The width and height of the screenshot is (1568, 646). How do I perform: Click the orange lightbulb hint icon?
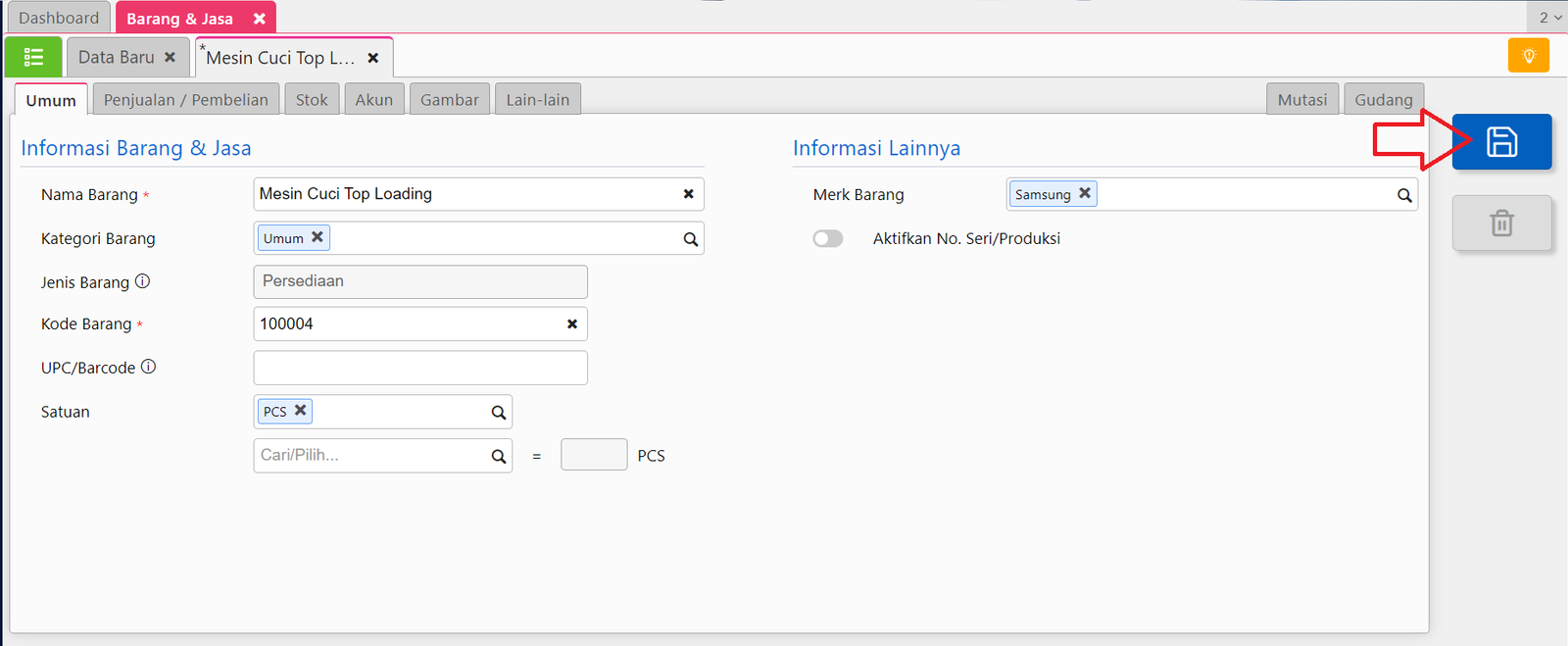click(1528, 56)
